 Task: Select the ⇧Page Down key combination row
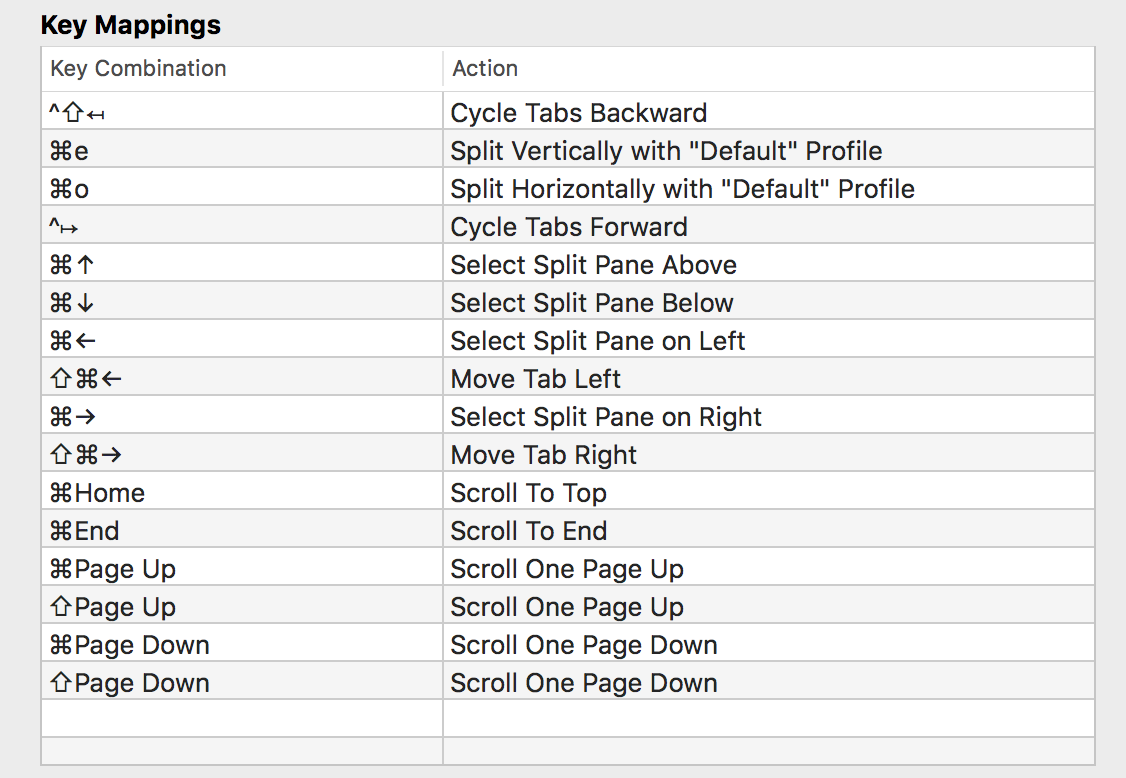pyautogui.click(x=130, y=683)
